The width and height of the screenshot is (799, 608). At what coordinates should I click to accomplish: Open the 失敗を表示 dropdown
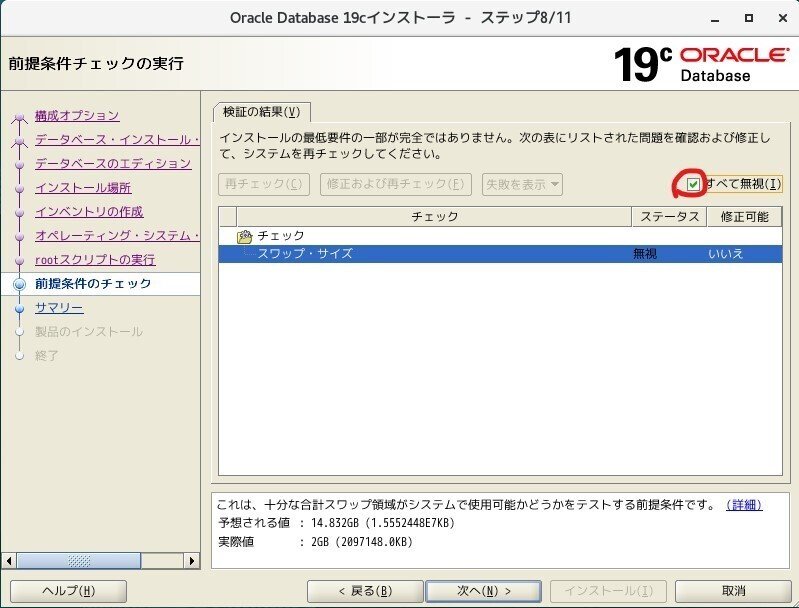(x=522, y=184)
